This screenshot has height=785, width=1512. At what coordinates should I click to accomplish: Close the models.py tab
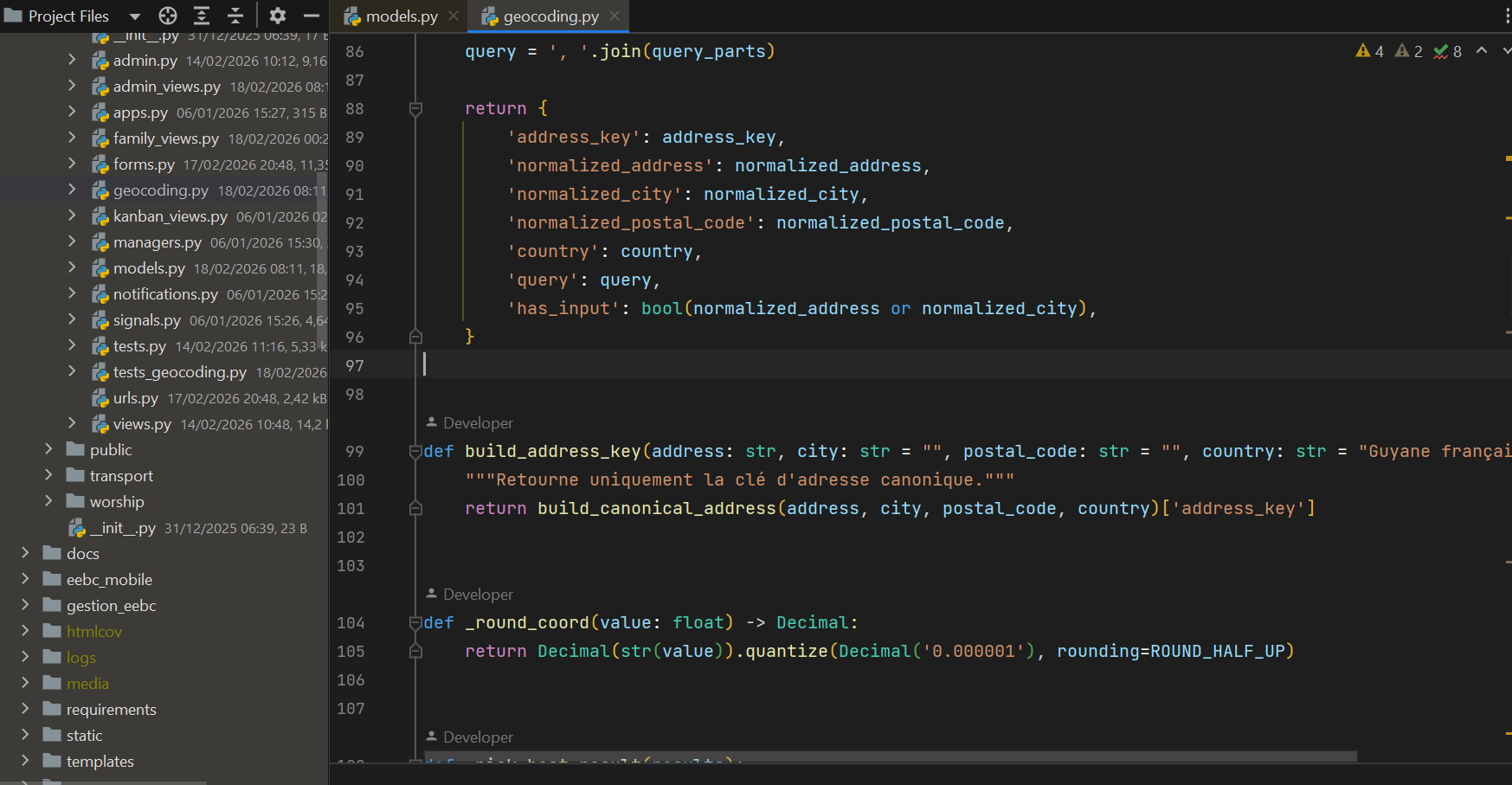tap(454, 16)
